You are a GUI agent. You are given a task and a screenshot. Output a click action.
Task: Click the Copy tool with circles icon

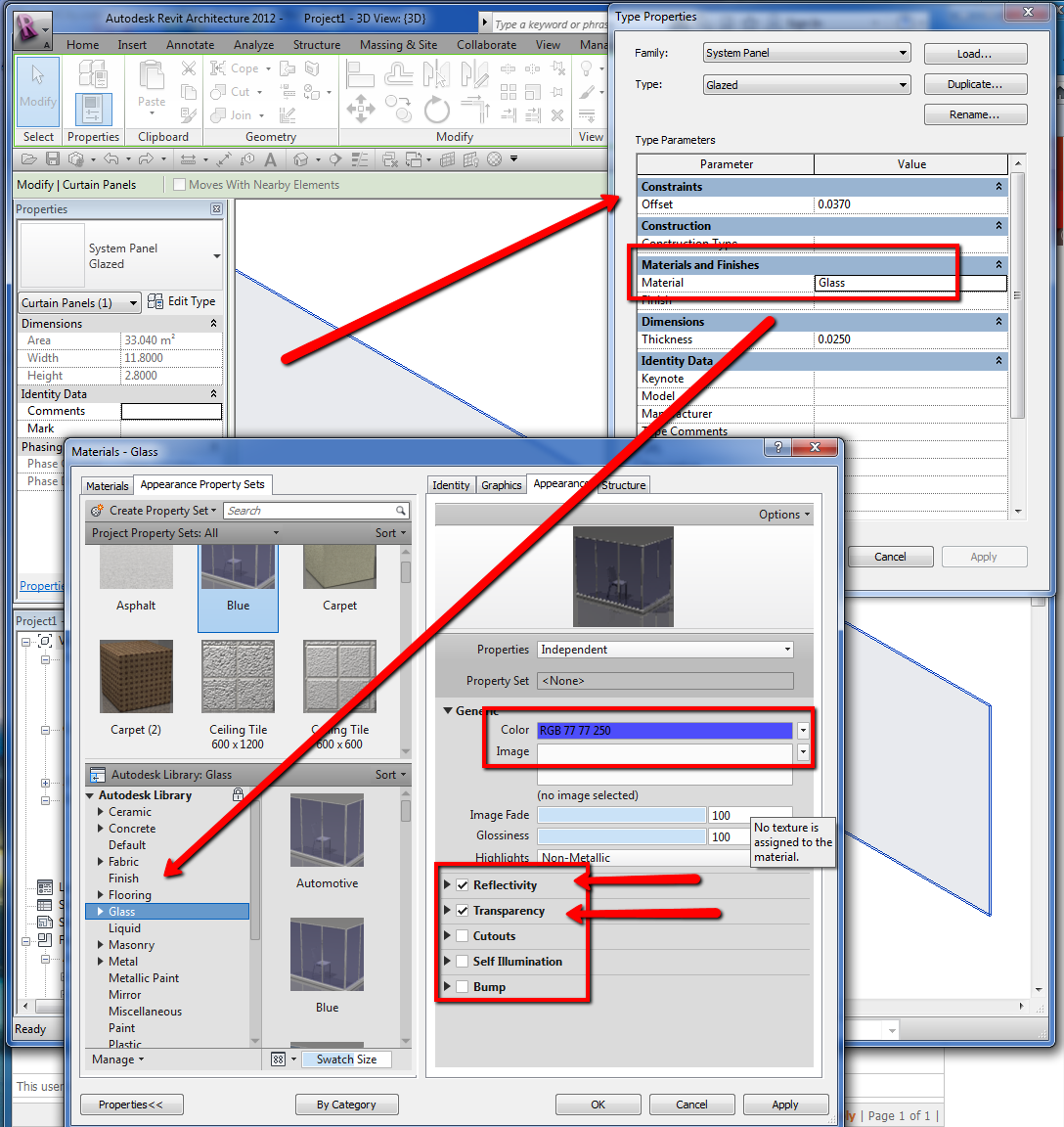(x=399, y=110)
